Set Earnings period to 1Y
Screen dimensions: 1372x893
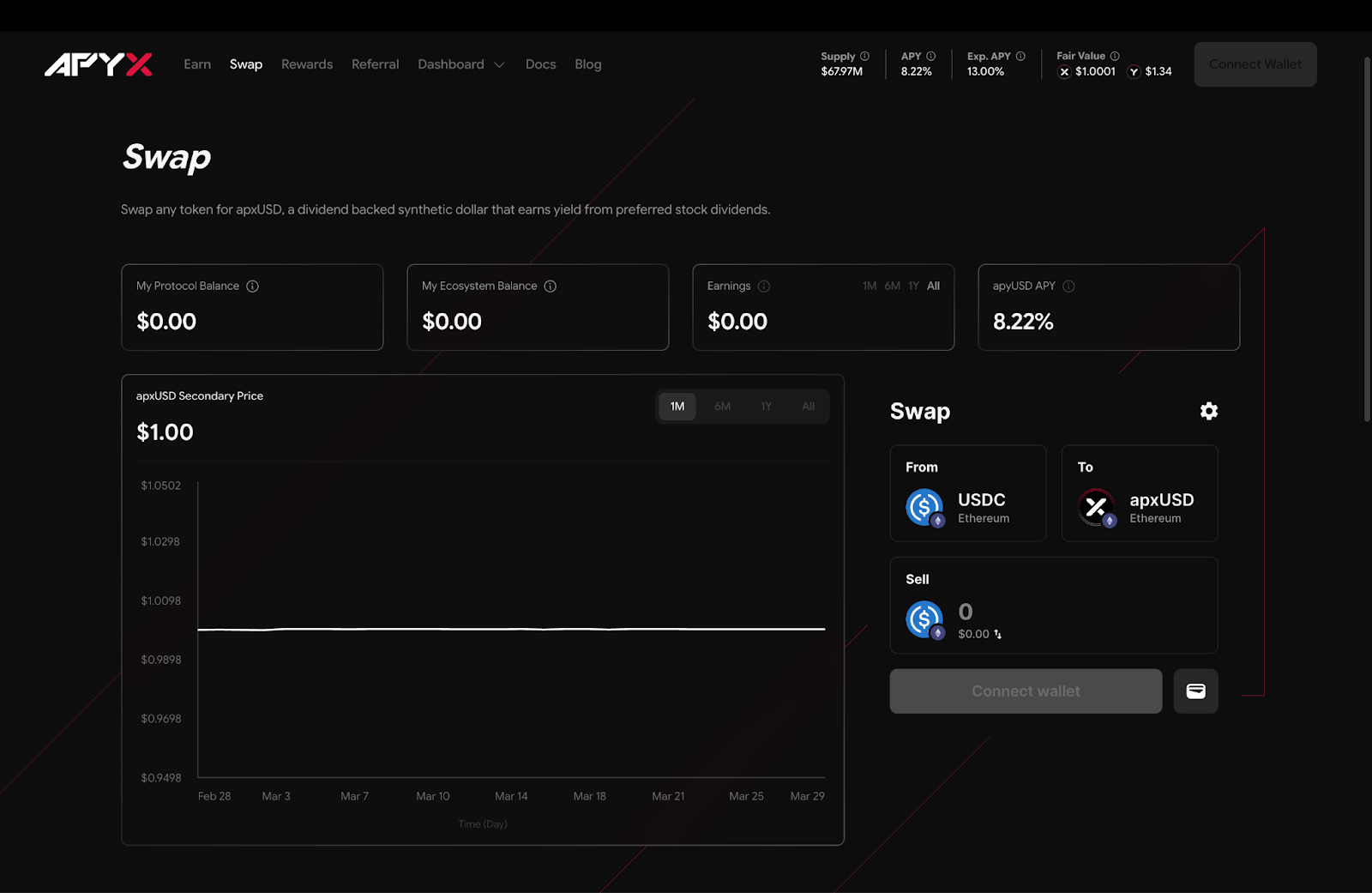click(x=914, y=287)
